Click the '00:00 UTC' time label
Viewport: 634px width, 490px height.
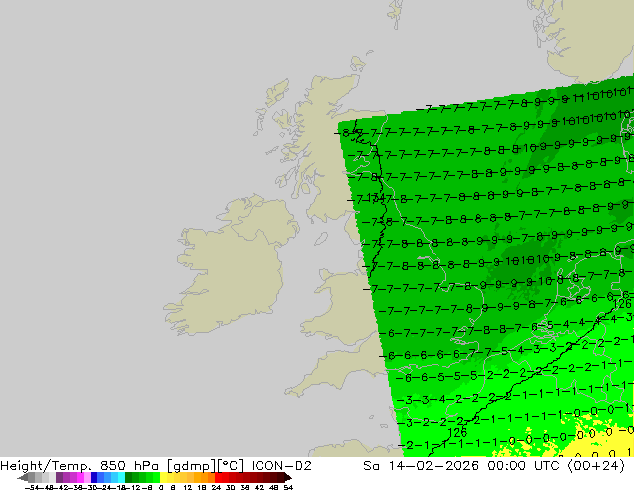click(x=523, y=466)
